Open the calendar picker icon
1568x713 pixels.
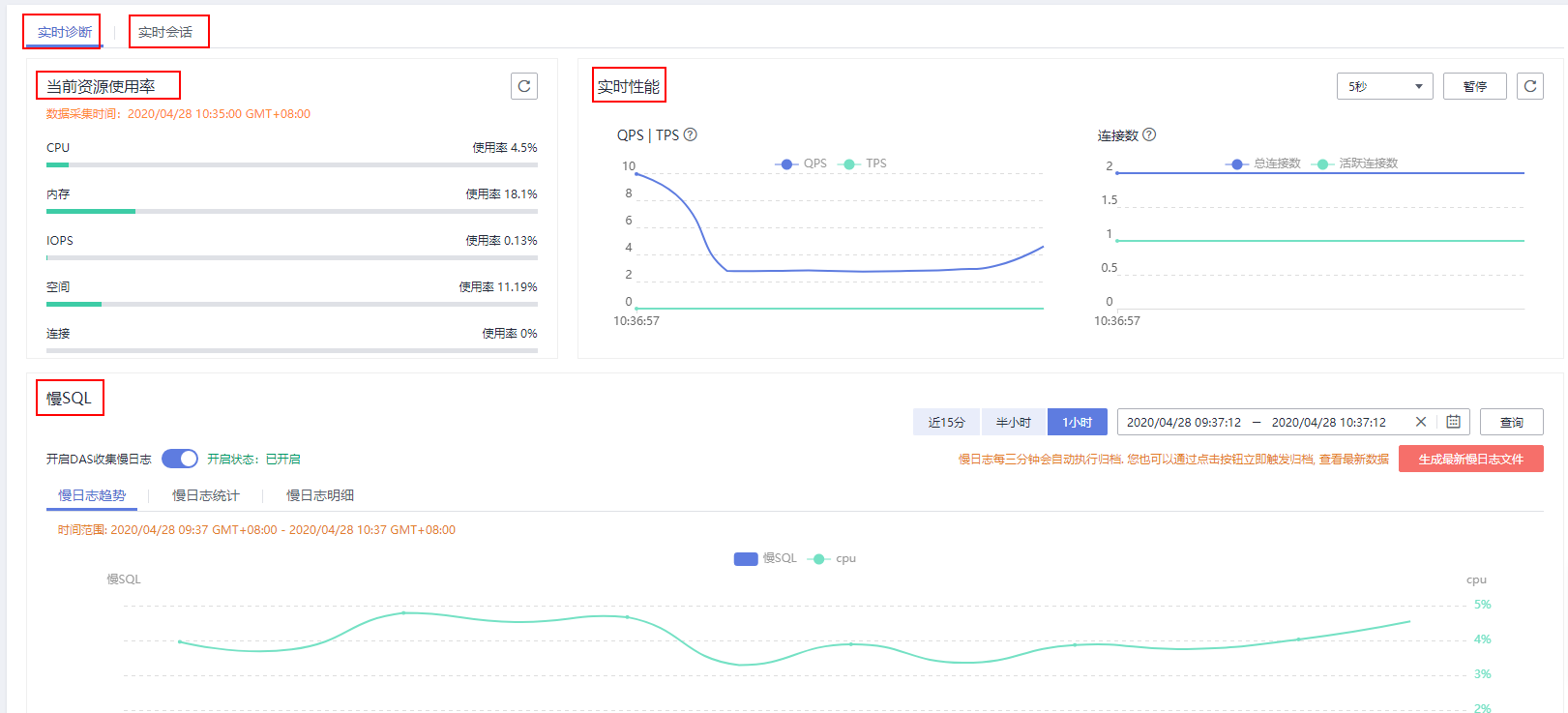(x=1453, y=422)
